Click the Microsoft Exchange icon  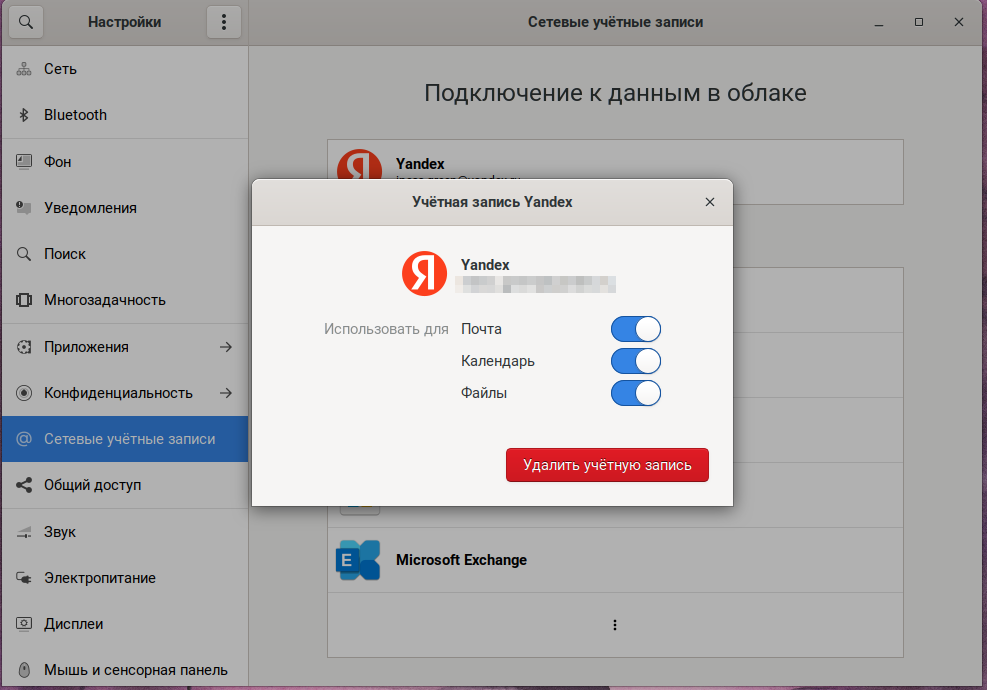[358, 560]
